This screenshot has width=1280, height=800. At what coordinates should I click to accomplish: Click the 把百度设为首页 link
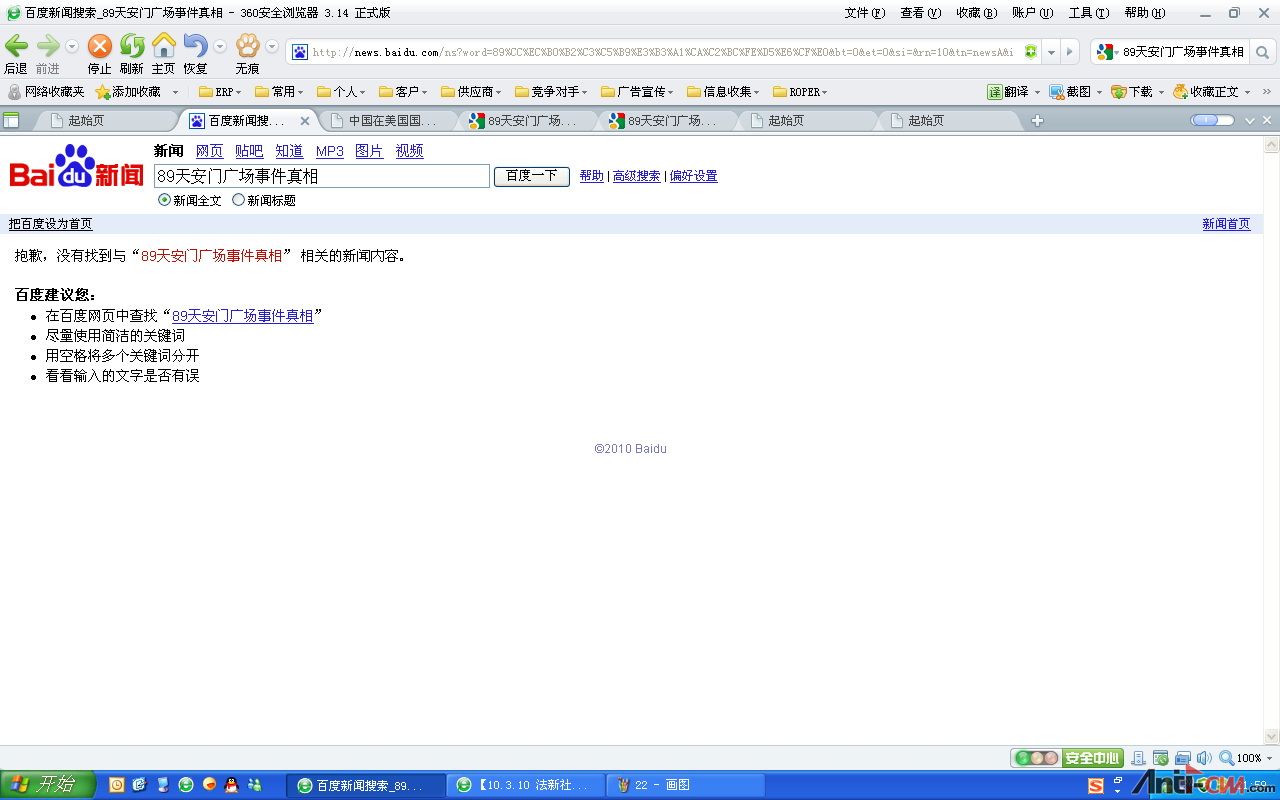pyautogui.click(x=50, y=224)
